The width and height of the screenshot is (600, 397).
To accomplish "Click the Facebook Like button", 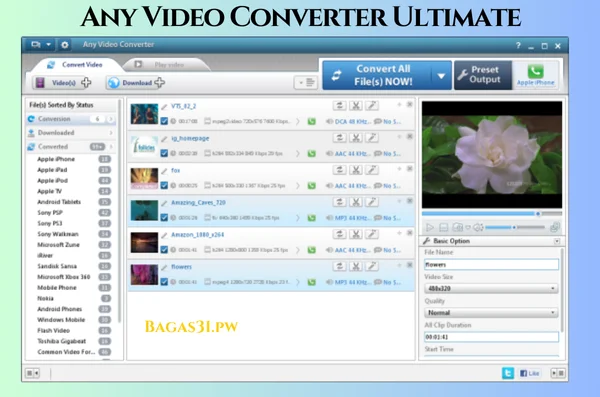I will pos(530,373).
